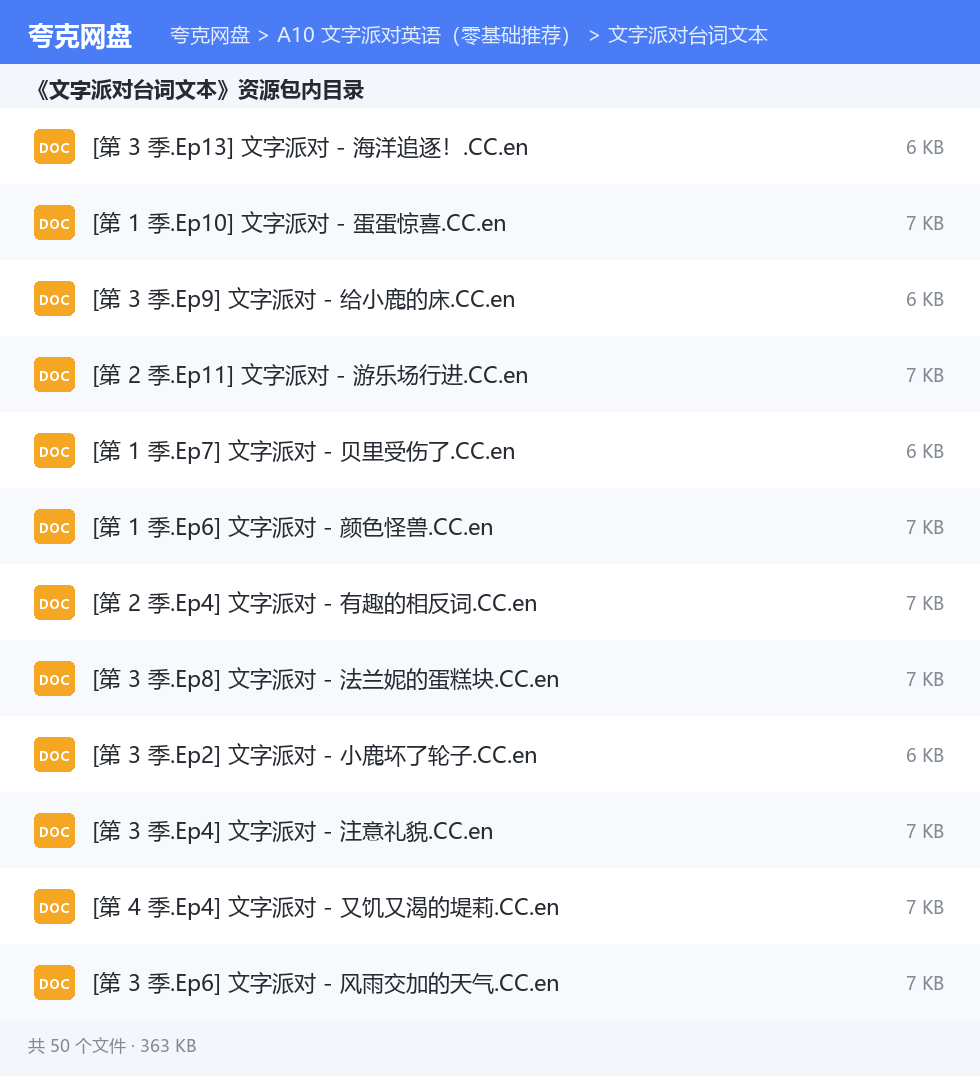The height and width of the screenshot is (1076, 980).
Task: Open file [第 1 季.Ep6] 颜色怪兽.CC.en
Action: (292, 527)
